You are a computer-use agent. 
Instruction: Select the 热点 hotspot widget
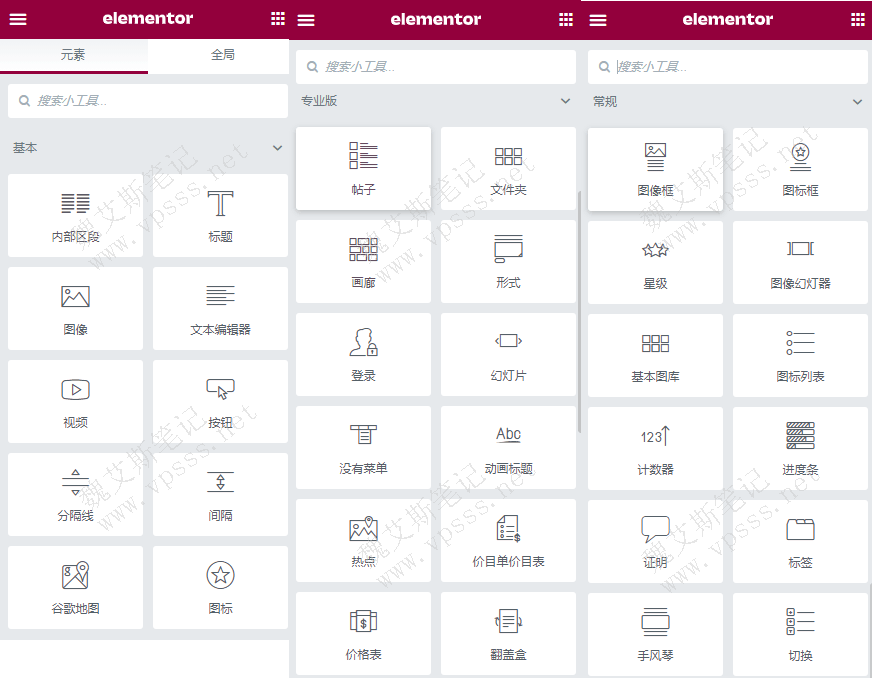click(363, 540)
